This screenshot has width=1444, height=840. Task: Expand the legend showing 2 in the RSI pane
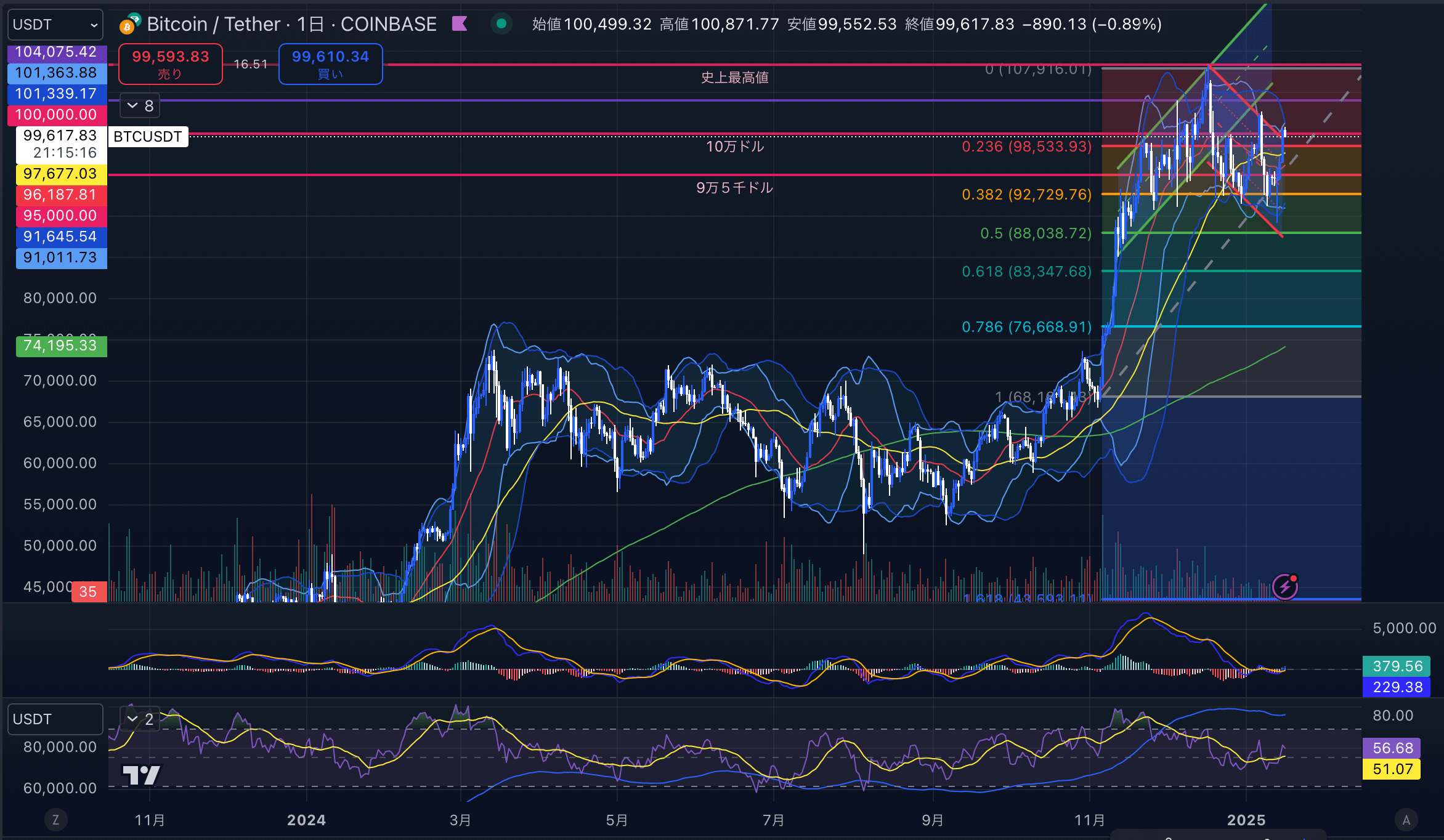tap(140, 719)
